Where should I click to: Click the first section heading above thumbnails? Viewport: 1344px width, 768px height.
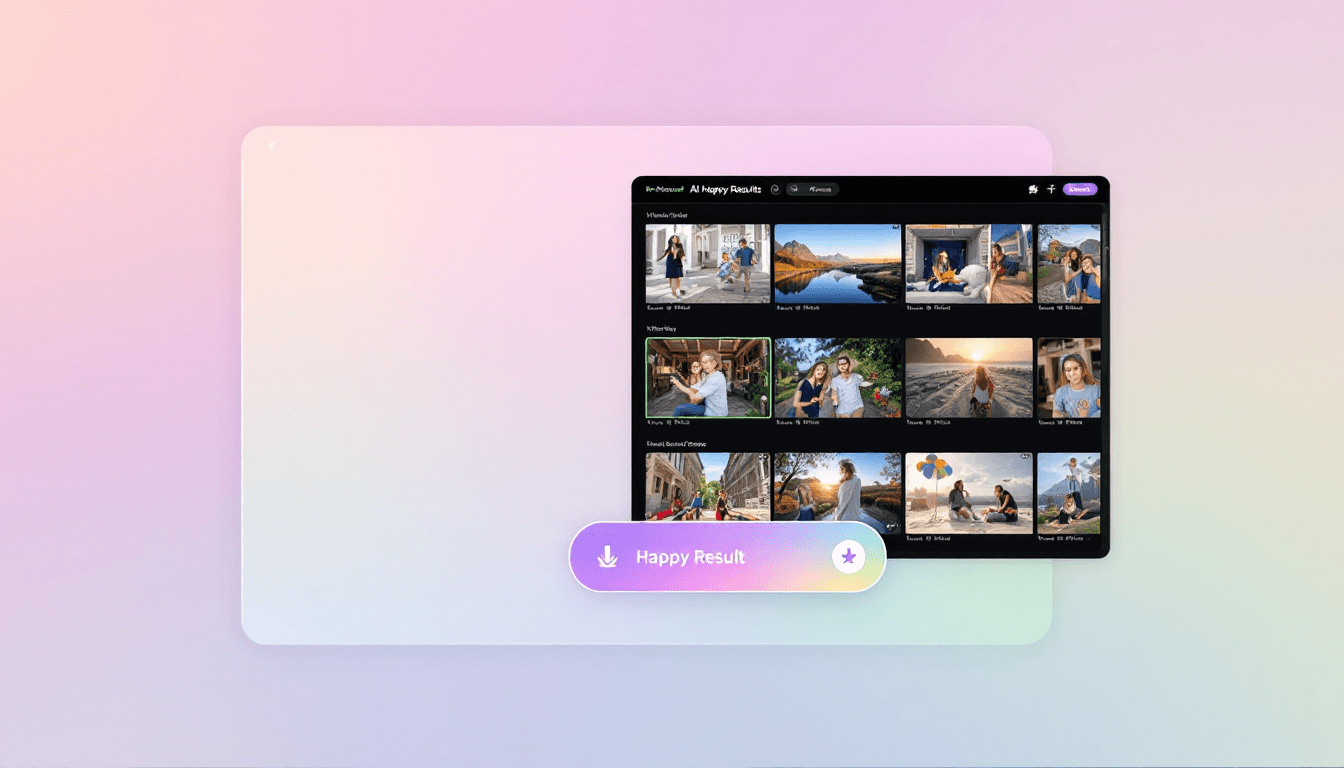pyautogui.click(x=667, y=215)
